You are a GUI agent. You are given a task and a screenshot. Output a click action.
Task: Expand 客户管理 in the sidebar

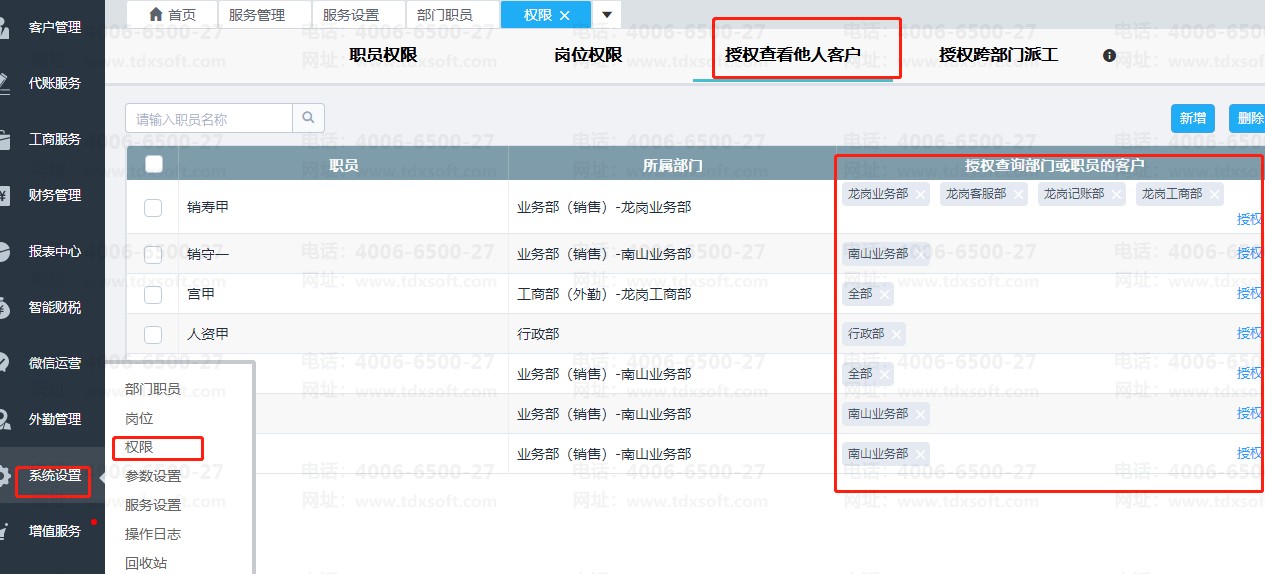(54, 27)
